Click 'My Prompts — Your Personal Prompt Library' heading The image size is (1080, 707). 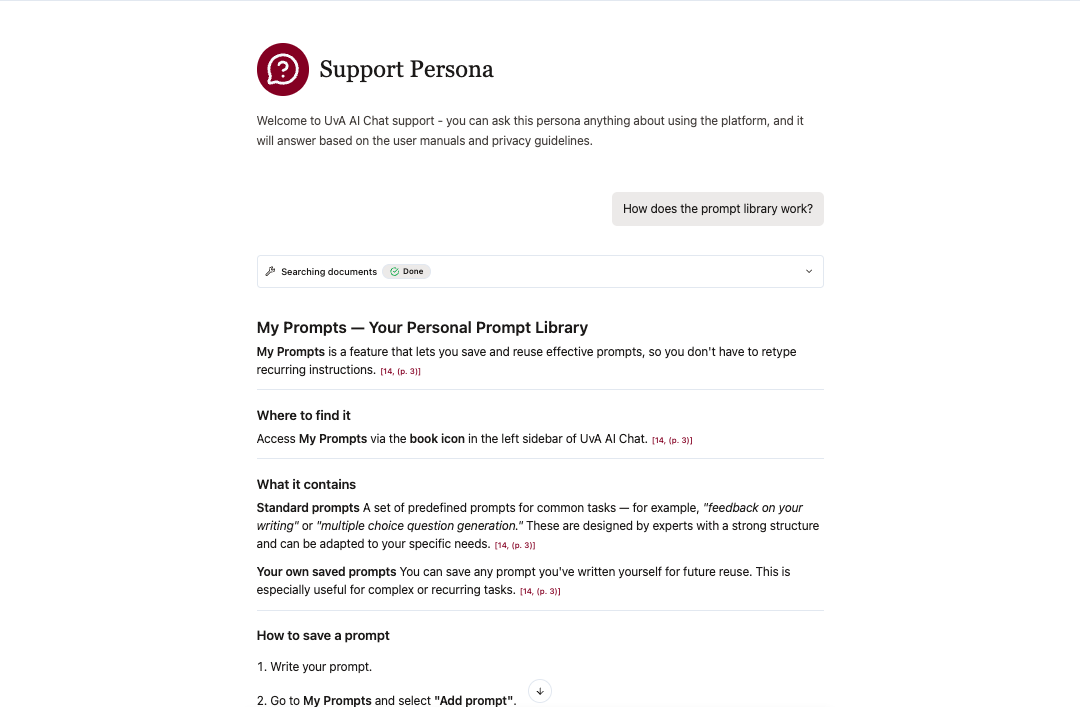point(422,327)
